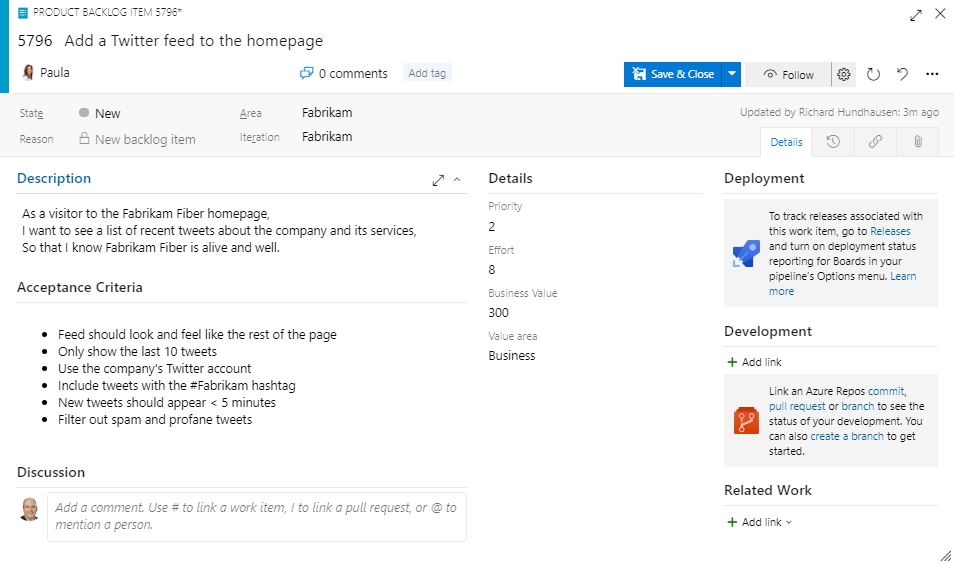Image resolution: width=954 pixels, height=564 pixels.
Task: Open follow settings gear icon
Action: click(x=843, y=75)
